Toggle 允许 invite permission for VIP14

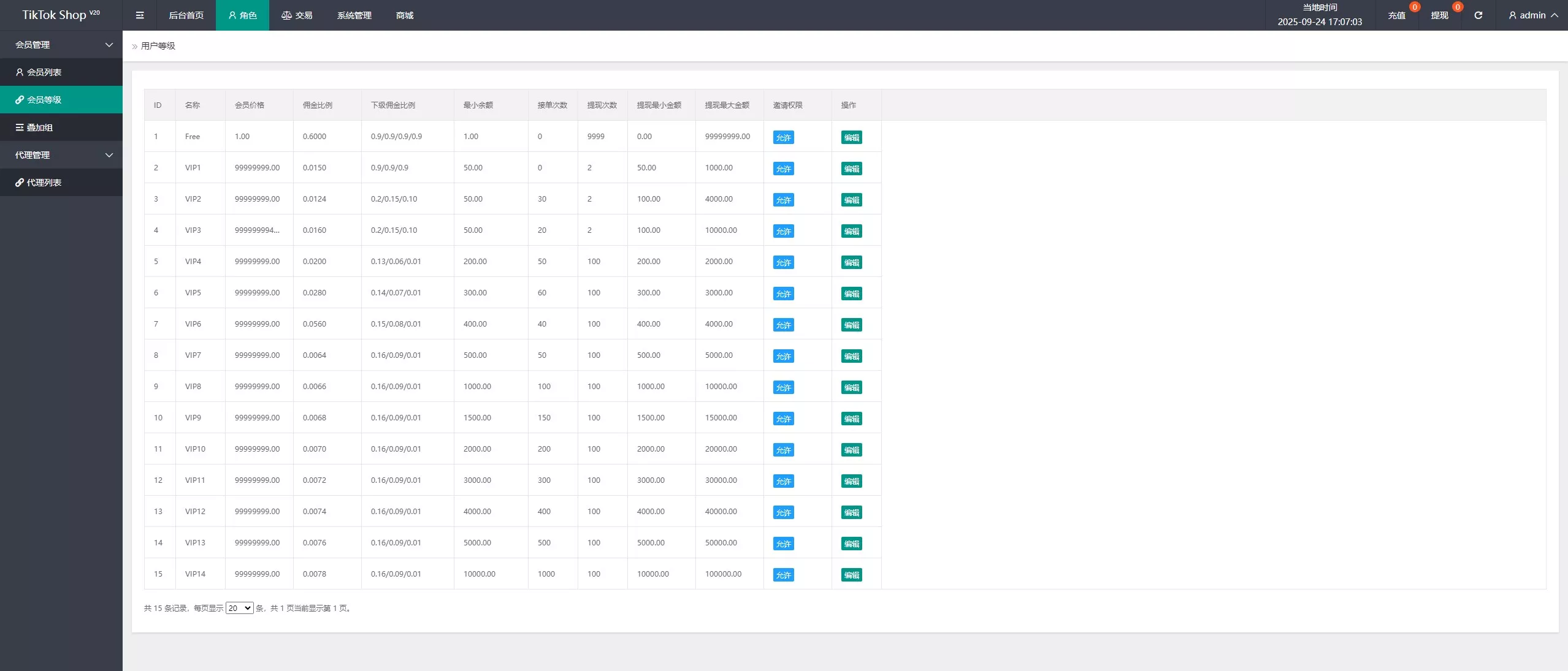click(783, 575)
